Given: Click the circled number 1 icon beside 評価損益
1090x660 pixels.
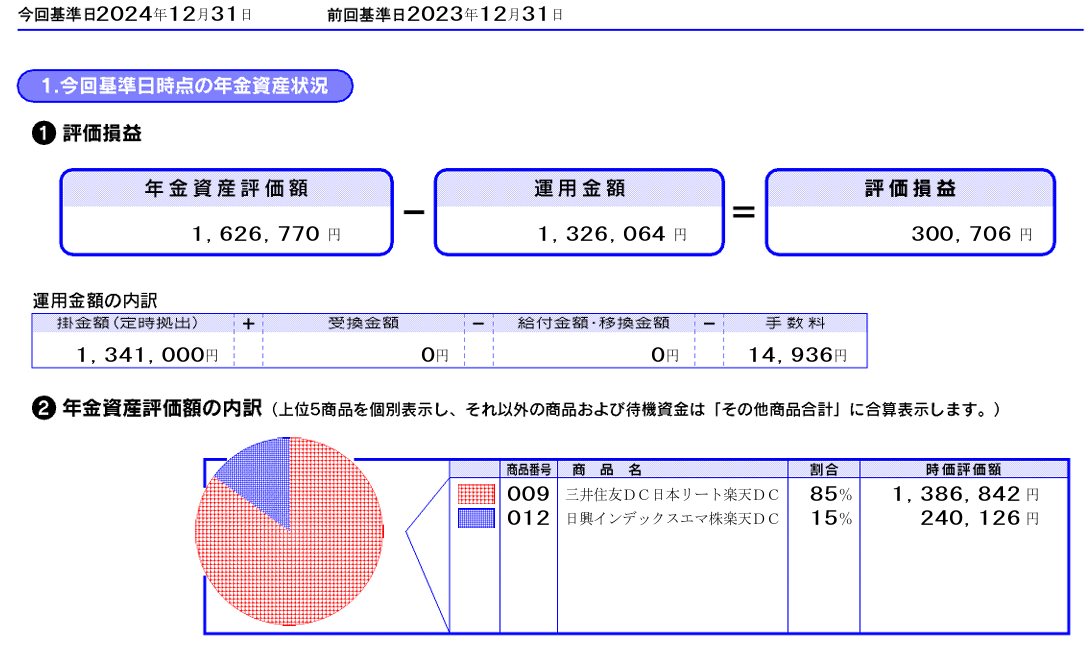Looking at the screenshot, I should [44, 135].
